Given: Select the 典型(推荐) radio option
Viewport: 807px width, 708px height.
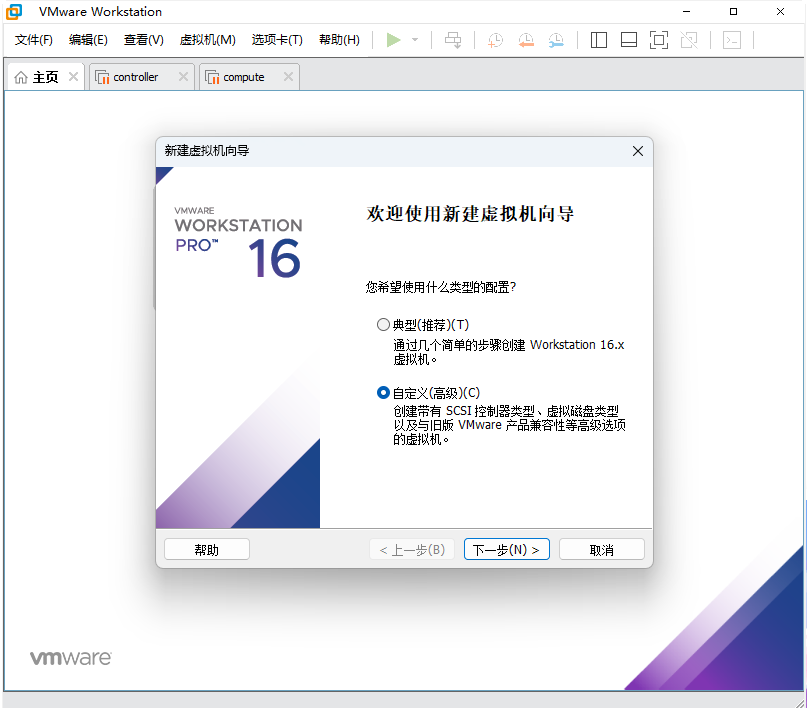Looking at the screenshot, I should point(383,325).
